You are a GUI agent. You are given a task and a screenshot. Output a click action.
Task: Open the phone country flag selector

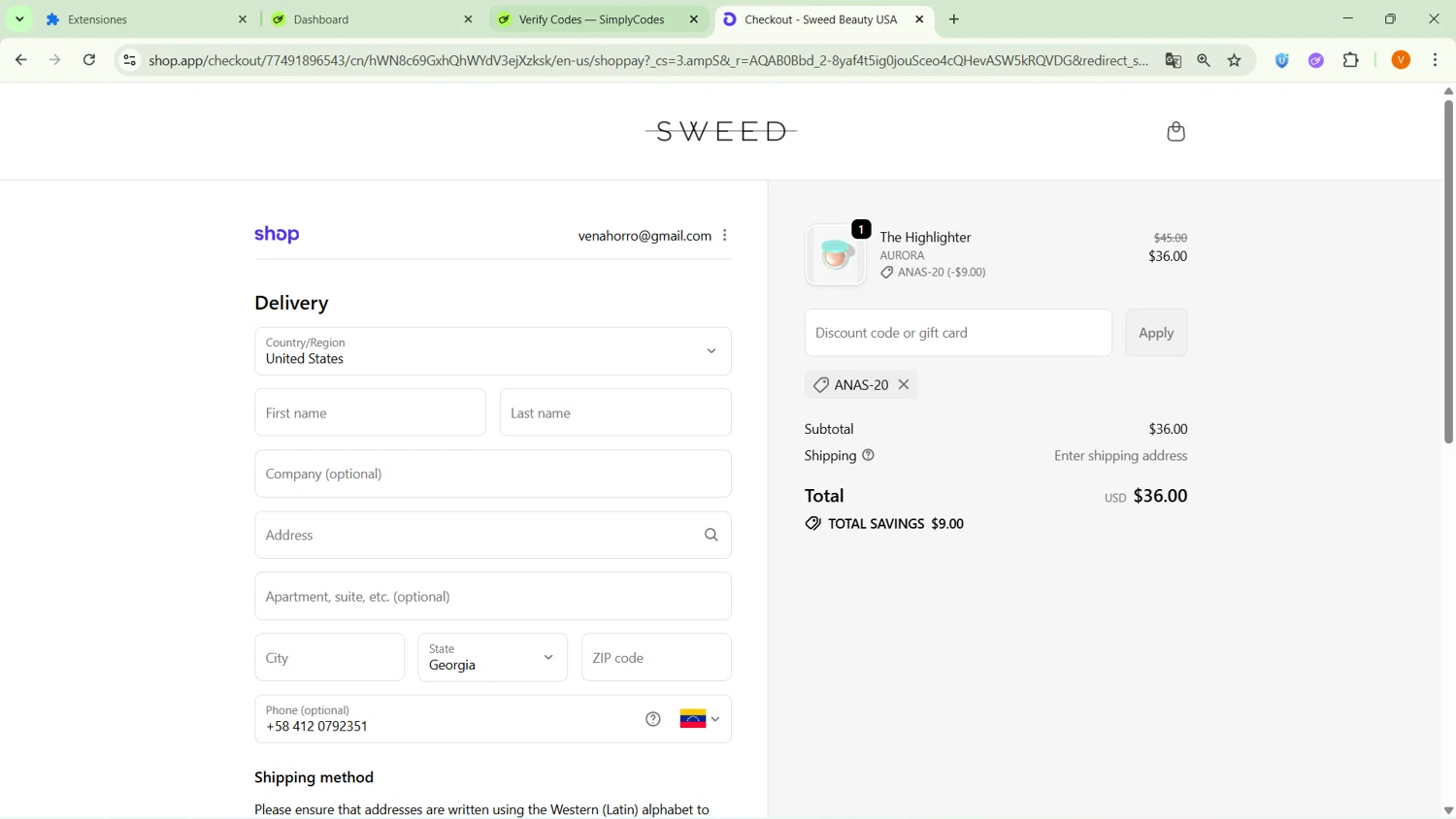700,719
